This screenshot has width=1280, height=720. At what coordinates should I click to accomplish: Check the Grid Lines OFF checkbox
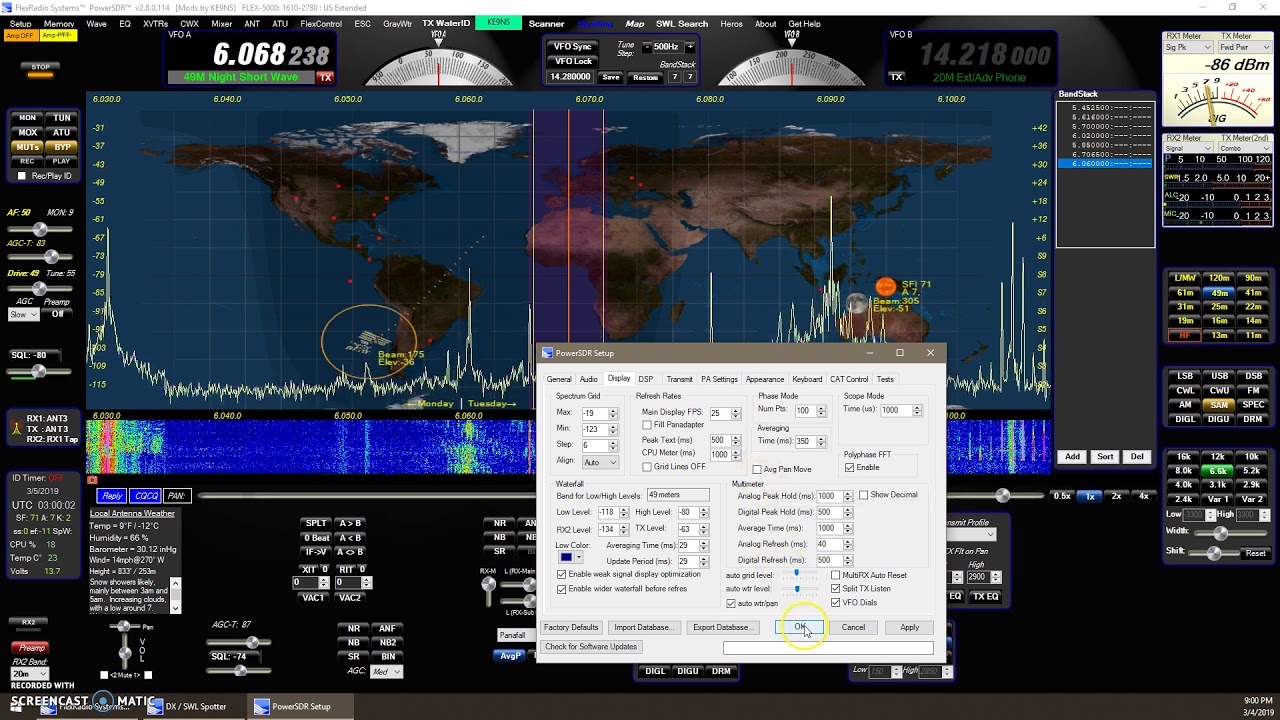click(647, 467)
